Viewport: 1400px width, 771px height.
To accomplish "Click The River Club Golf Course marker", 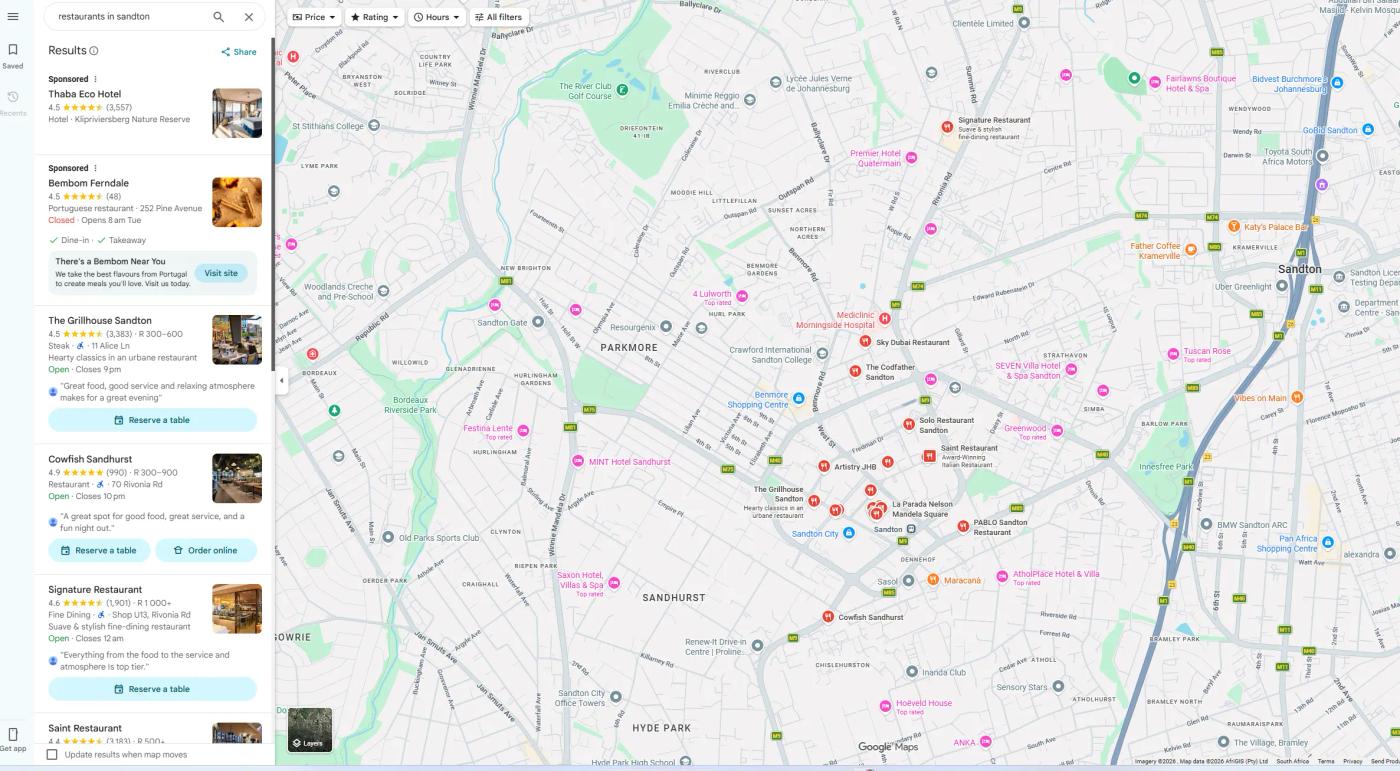I will coord(622,90).
